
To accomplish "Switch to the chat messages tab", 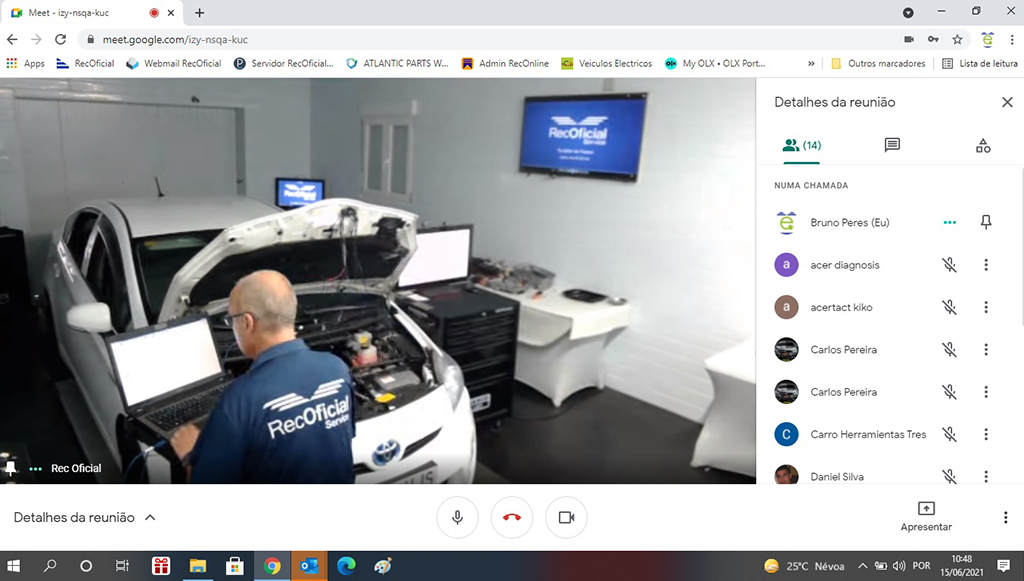I will point(892,145).
